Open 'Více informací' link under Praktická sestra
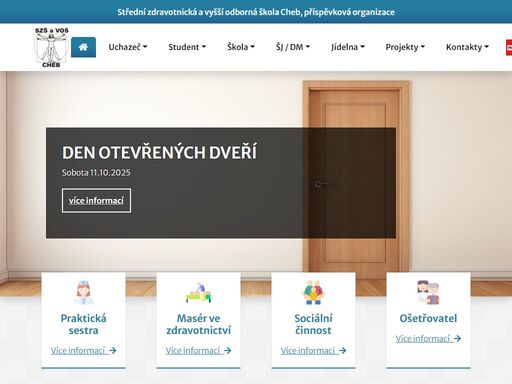Screen dimensions: 512x384 tap(83, 350)
